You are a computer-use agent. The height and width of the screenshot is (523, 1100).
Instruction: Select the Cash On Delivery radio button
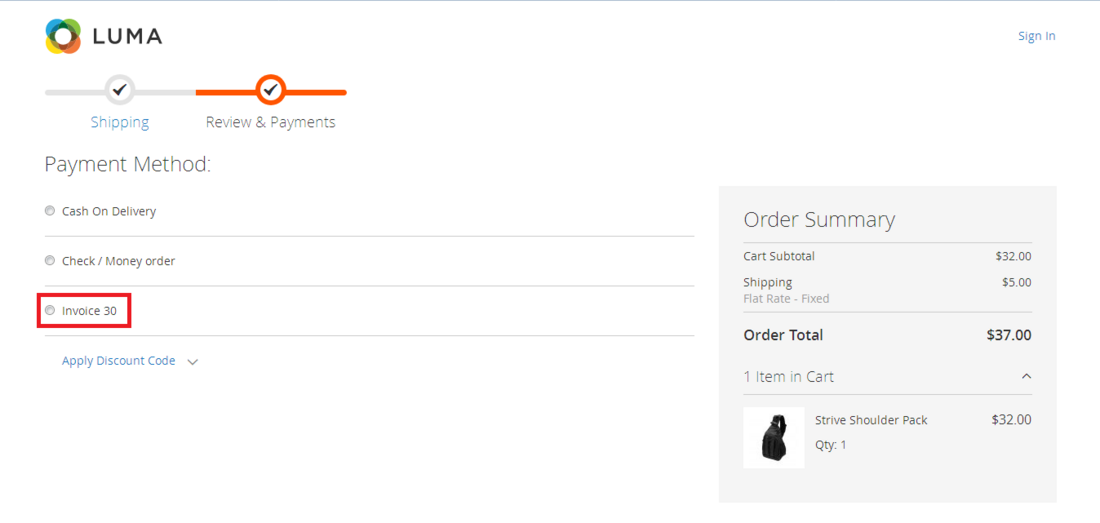pos(50,211)
